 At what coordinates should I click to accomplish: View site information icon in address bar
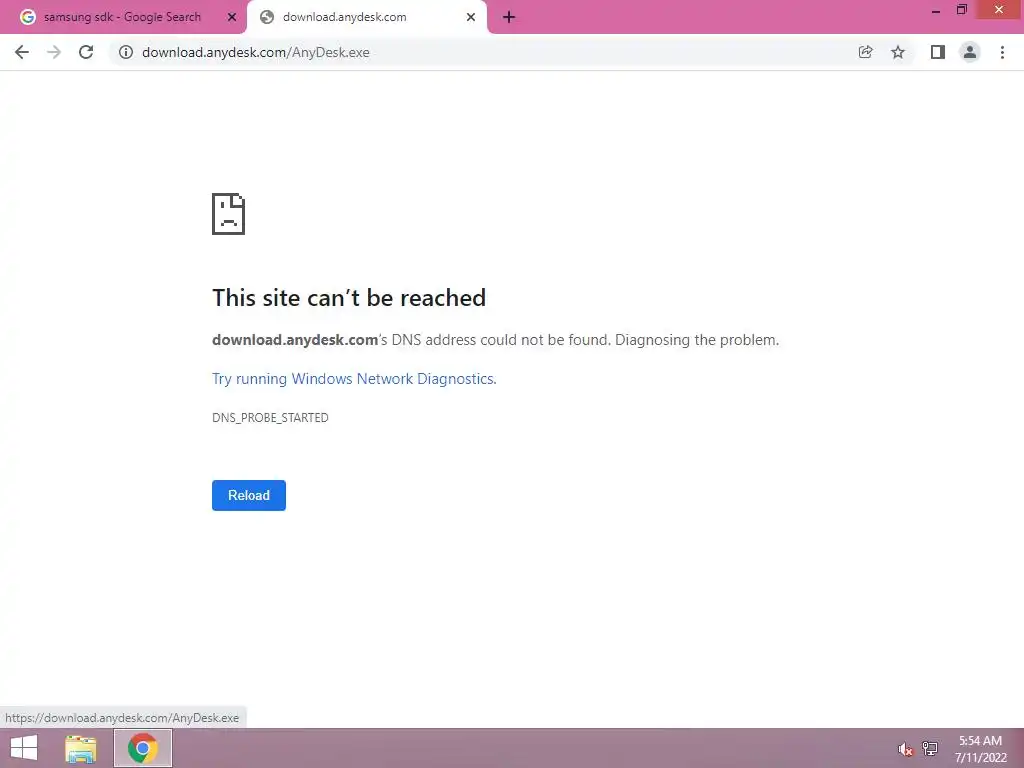pyautogui.click(x=125, y=52)
